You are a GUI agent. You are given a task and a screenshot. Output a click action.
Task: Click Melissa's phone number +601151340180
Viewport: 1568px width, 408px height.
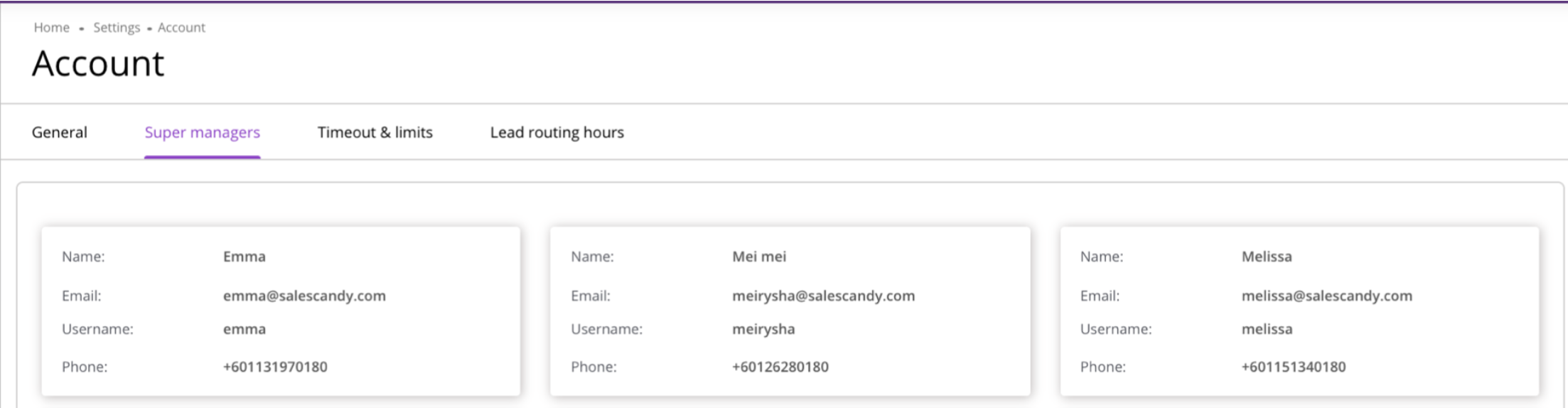pos(1293,367)
